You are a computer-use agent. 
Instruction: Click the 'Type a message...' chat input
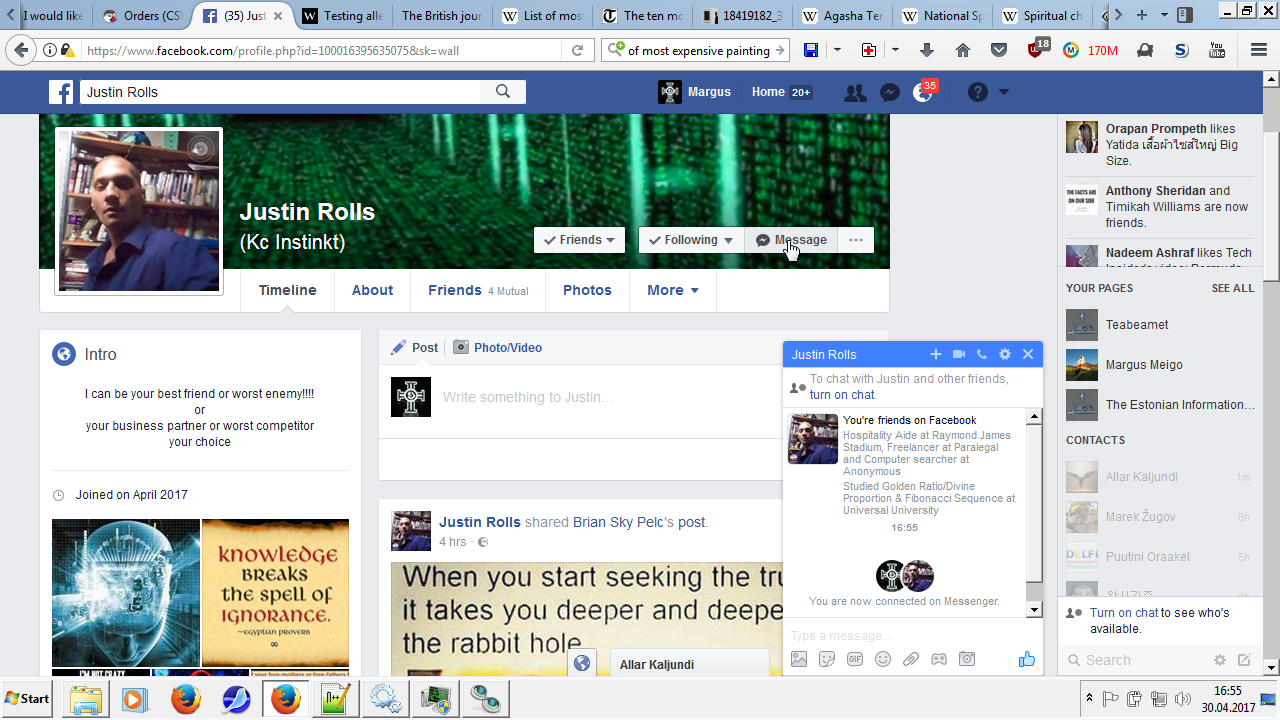[912, 635]
